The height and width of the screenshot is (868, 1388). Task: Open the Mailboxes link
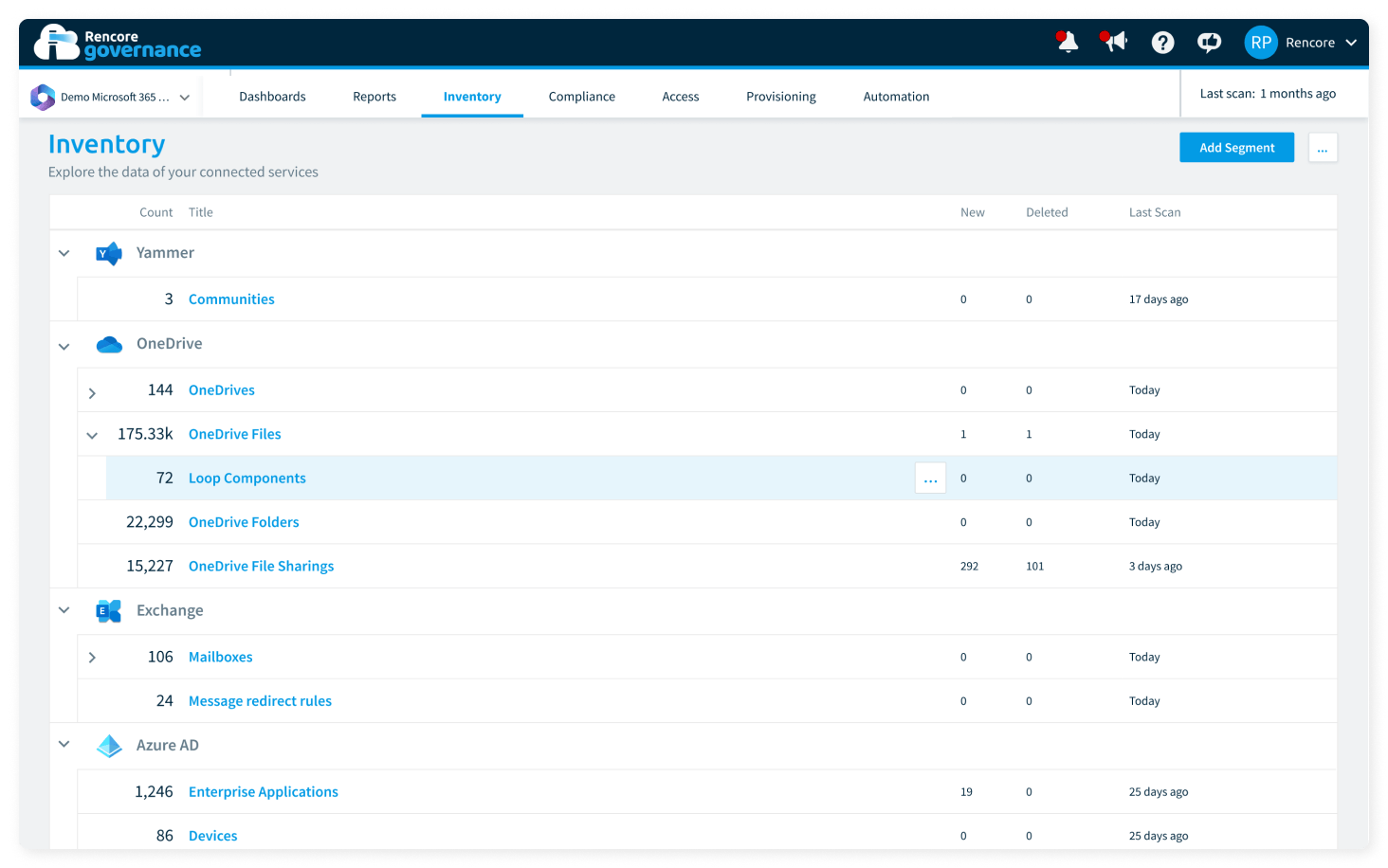point(221,657)
